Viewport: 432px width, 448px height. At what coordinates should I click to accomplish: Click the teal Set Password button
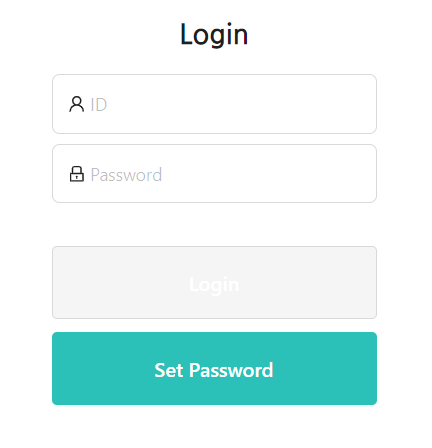[x=214, y=368]
